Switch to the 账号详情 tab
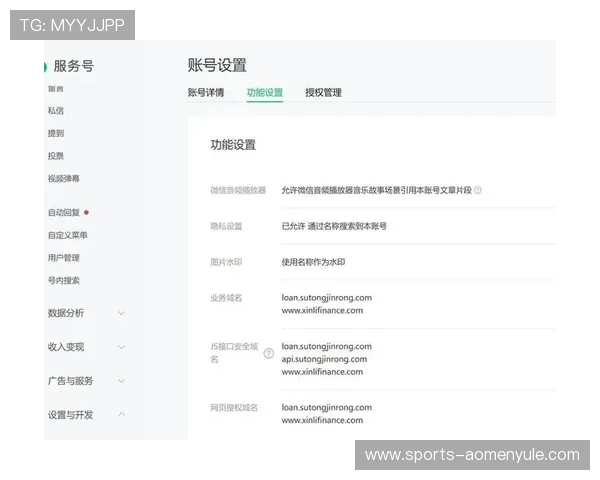This screenshot has height=480, width=600. 205,92
